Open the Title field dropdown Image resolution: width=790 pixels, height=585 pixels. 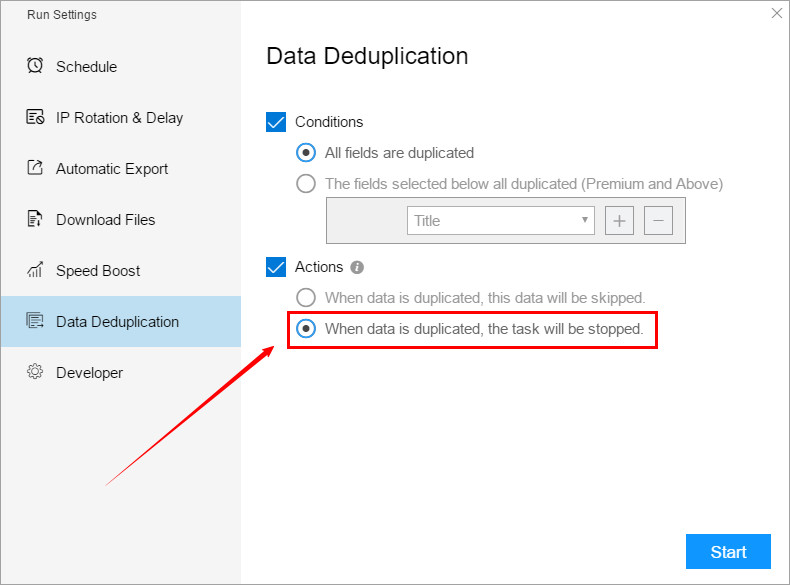point(500,221)
